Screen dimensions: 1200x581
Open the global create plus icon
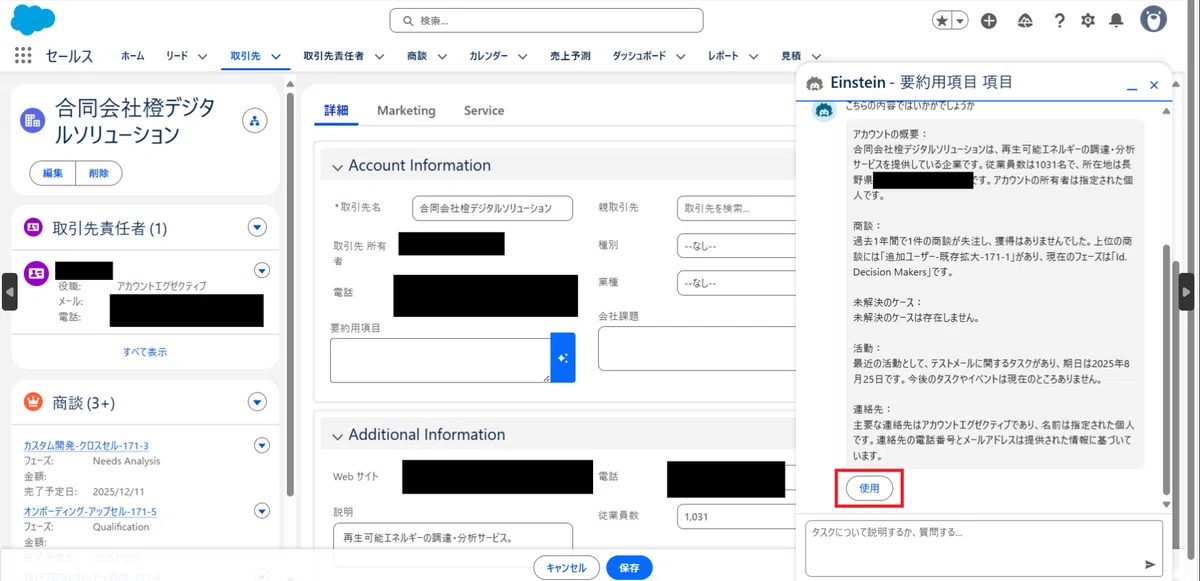tap(989, 20)
